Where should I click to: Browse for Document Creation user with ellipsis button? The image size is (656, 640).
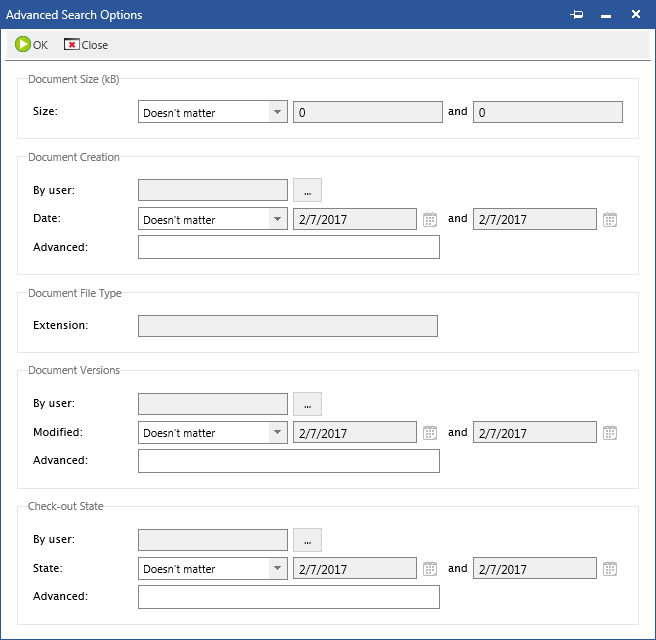[307, 190]
